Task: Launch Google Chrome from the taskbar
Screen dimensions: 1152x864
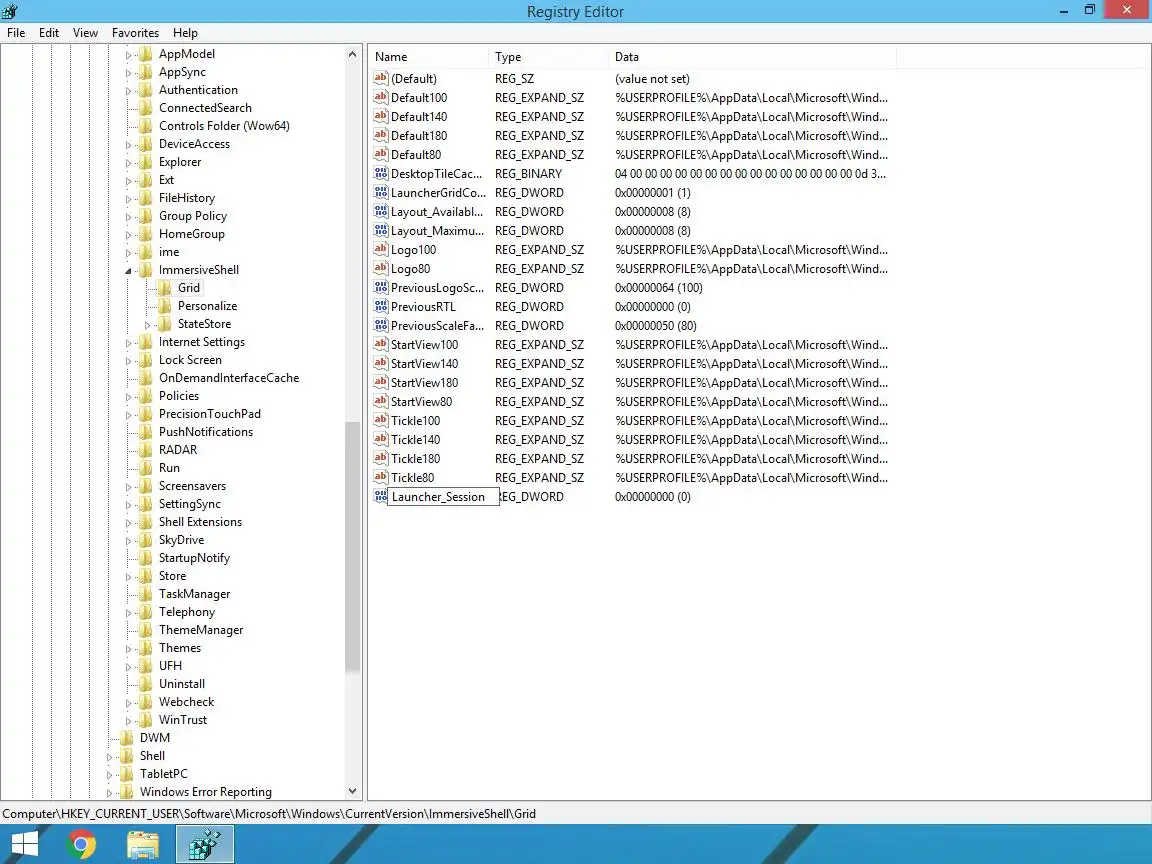Action: coord(82,844)
